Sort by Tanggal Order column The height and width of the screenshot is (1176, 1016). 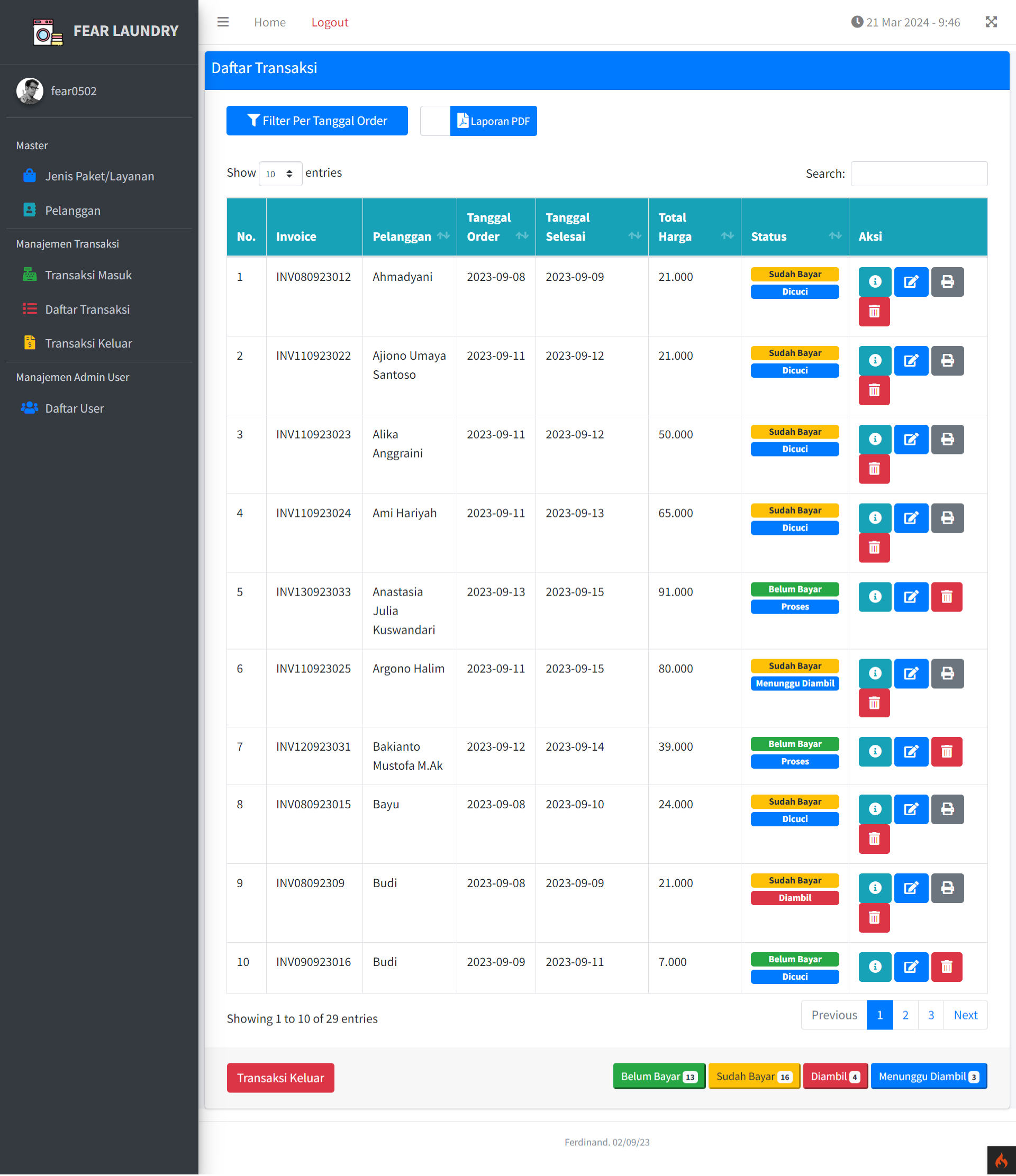click(495, 227)
